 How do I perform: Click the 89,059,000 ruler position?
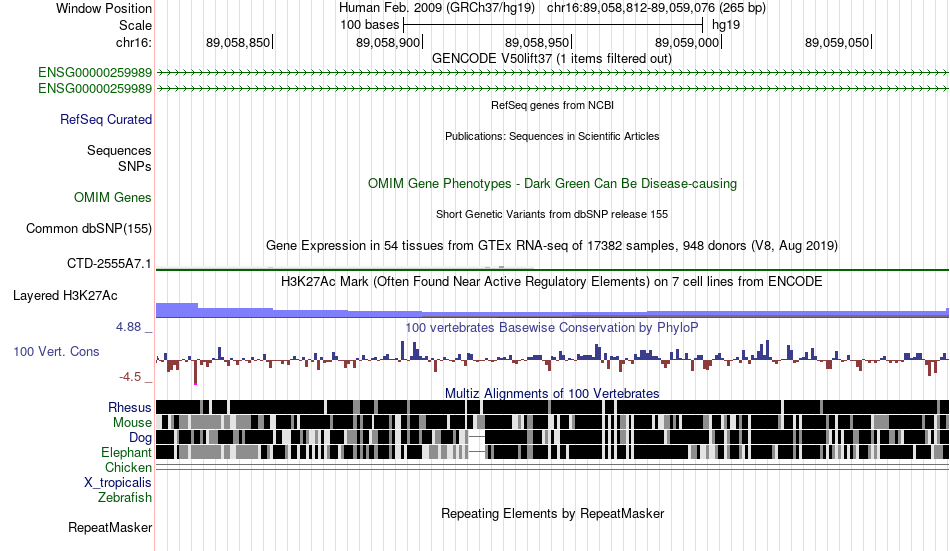click(688, 42)
